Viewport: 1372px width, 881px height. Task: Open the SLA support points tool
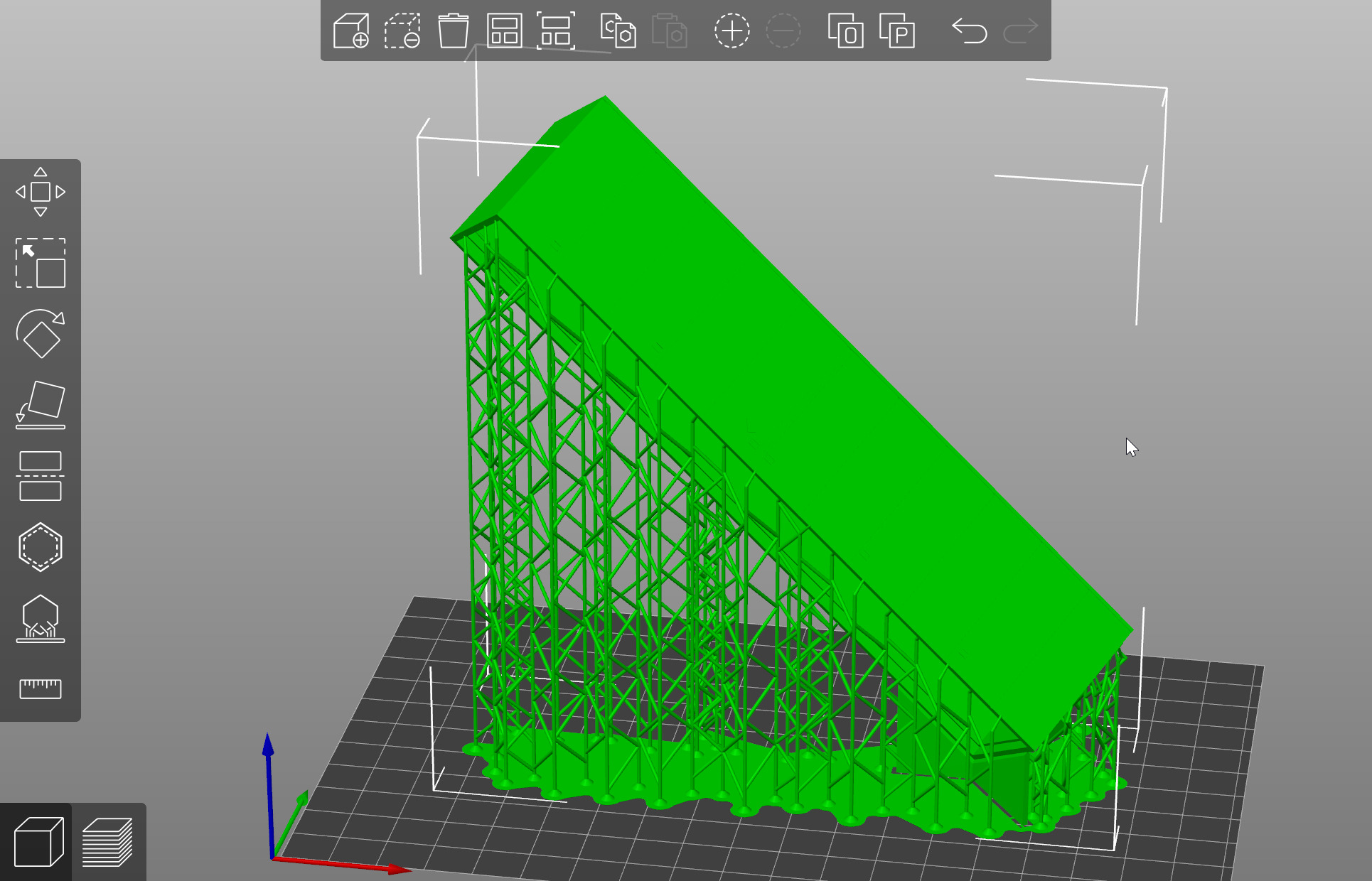pos(41,618)
